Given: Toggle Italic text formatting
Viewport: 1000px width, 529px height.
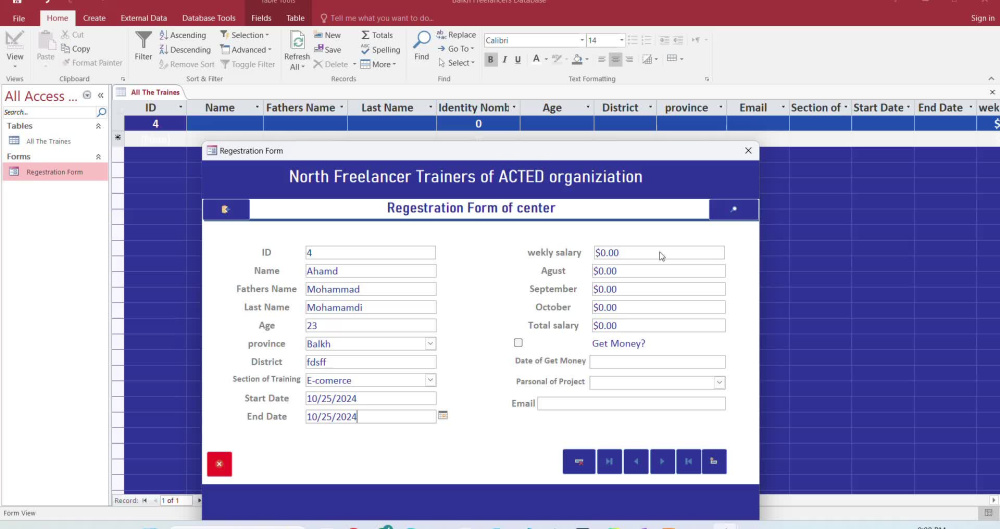Looking at the screenshot, I should click(504, 59).
